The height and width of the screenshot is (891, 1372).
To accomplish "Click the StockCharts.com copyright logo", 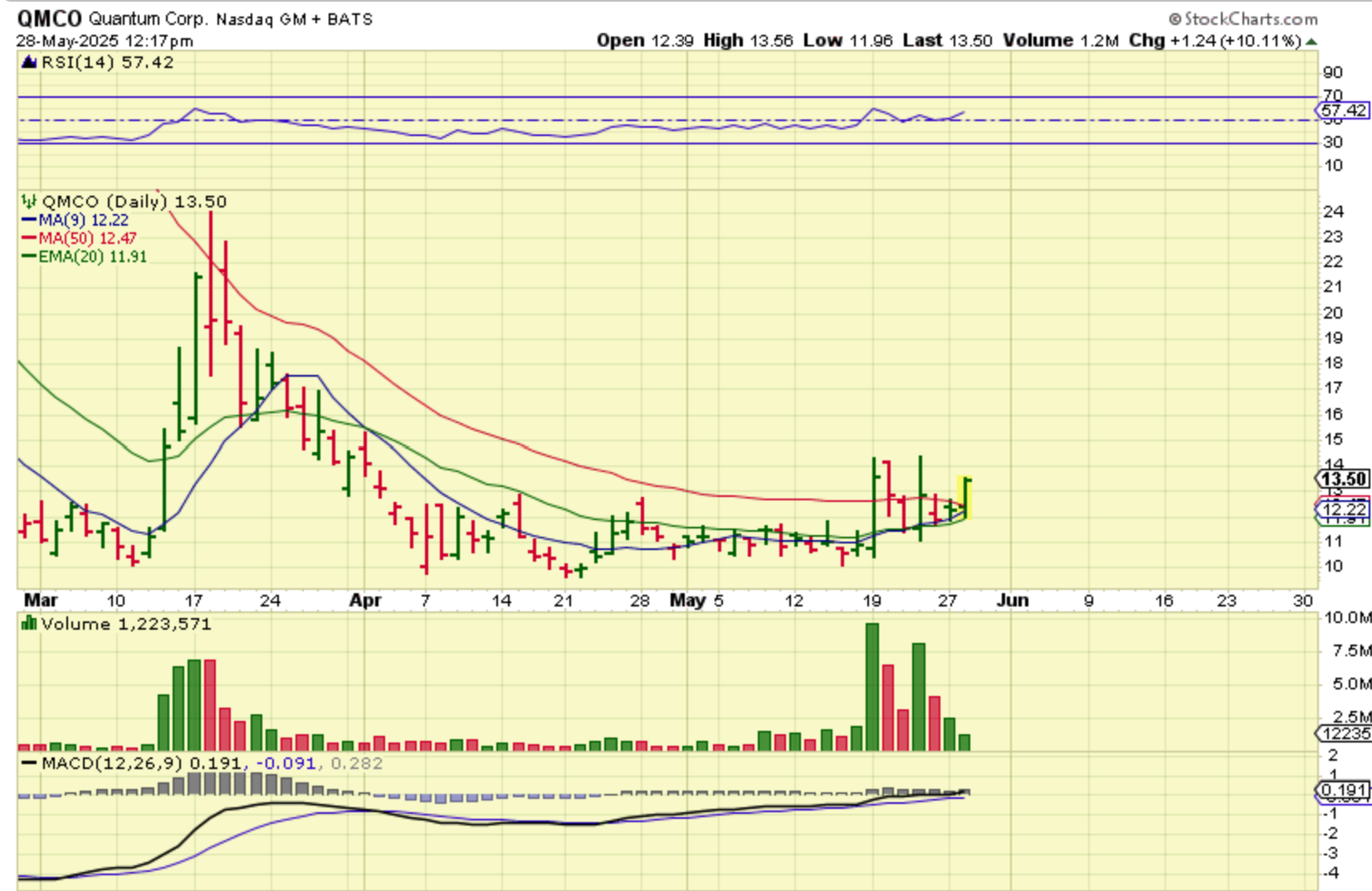I will [1243, 18].
